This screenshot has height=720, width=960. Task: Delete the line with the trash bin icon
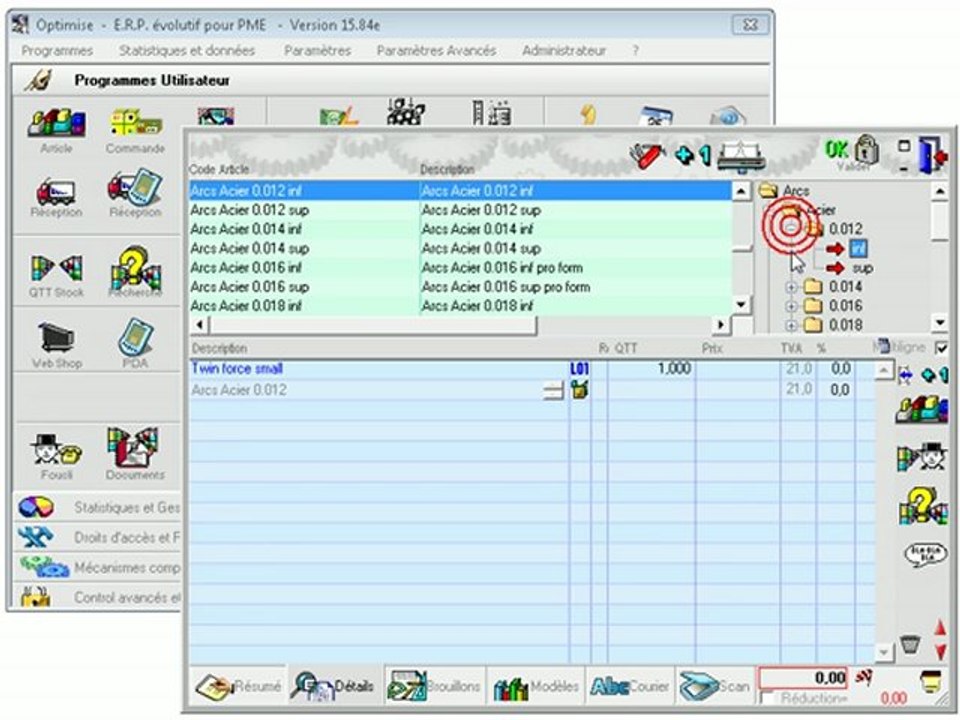[x=910, y=644]
